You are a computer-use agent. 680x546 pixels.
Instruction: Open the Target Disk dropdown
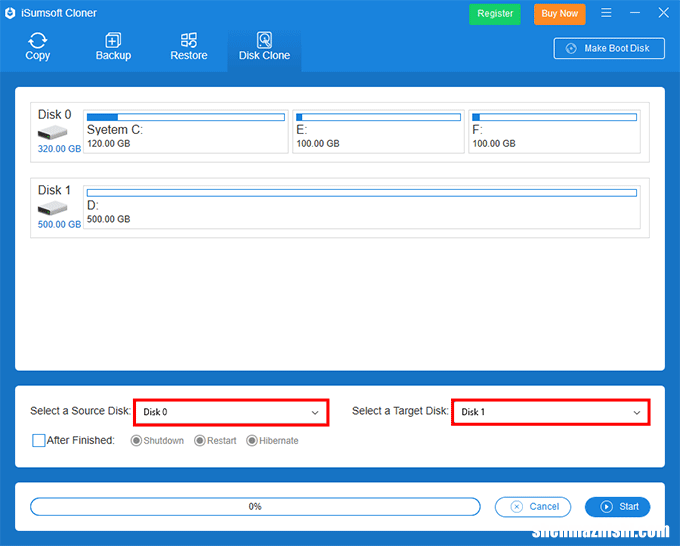tap(551, 412)
